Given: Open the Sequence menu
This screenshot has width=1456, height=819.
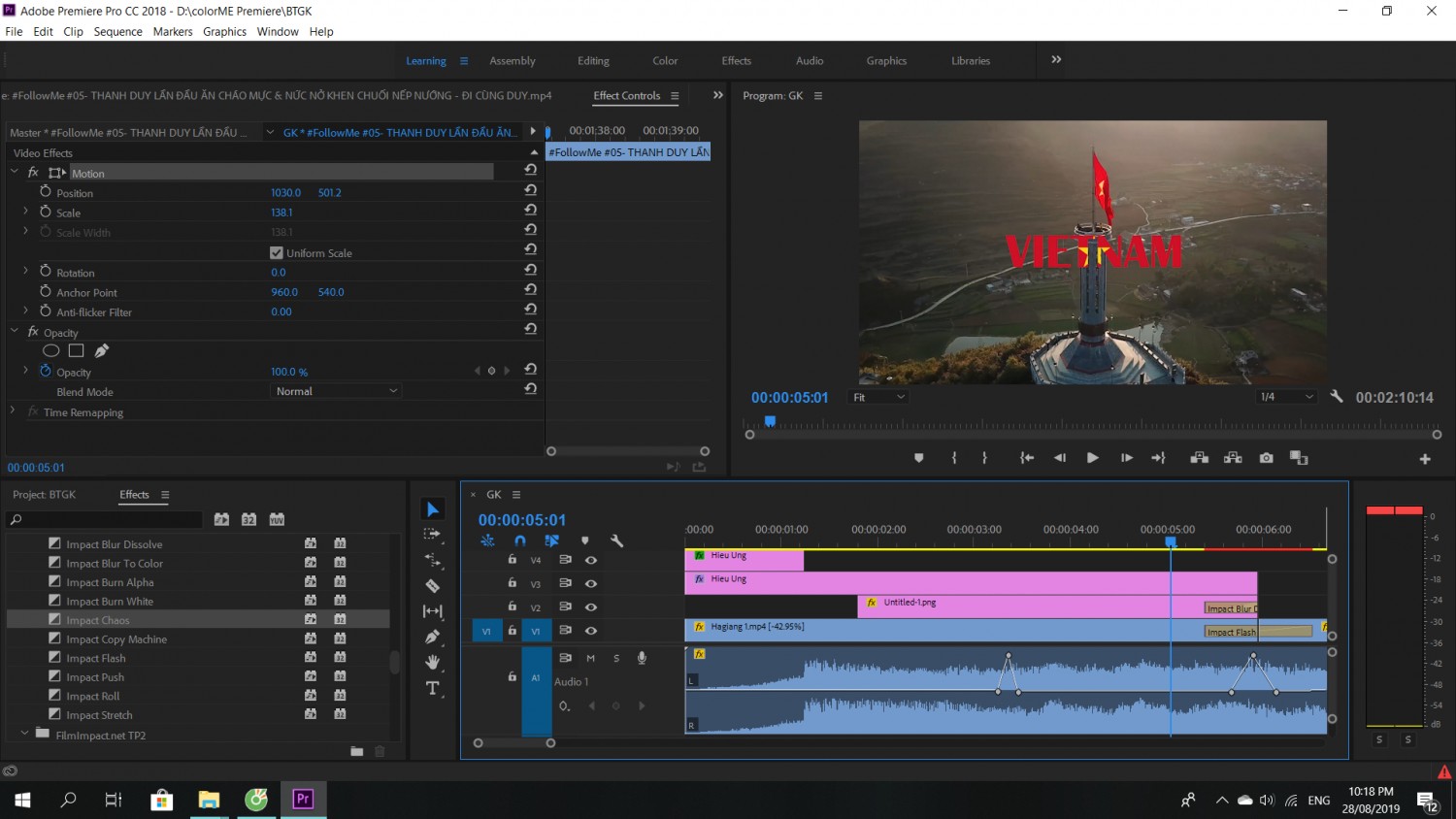Looking at the screenshot, I should (117, 32).
